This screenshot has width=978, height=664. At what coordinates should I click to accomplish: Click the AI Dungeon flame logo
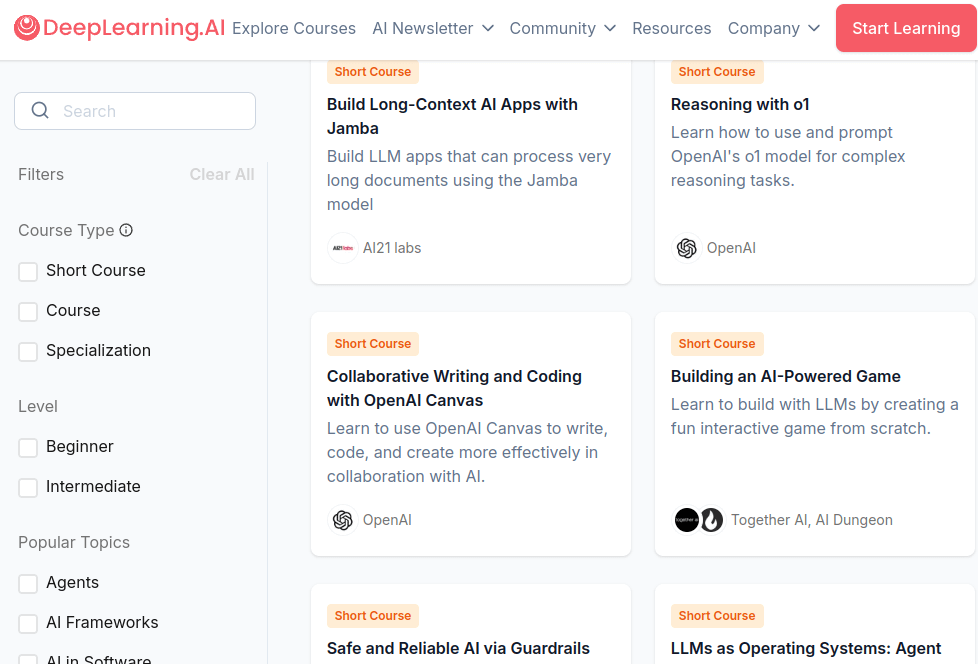711,520
